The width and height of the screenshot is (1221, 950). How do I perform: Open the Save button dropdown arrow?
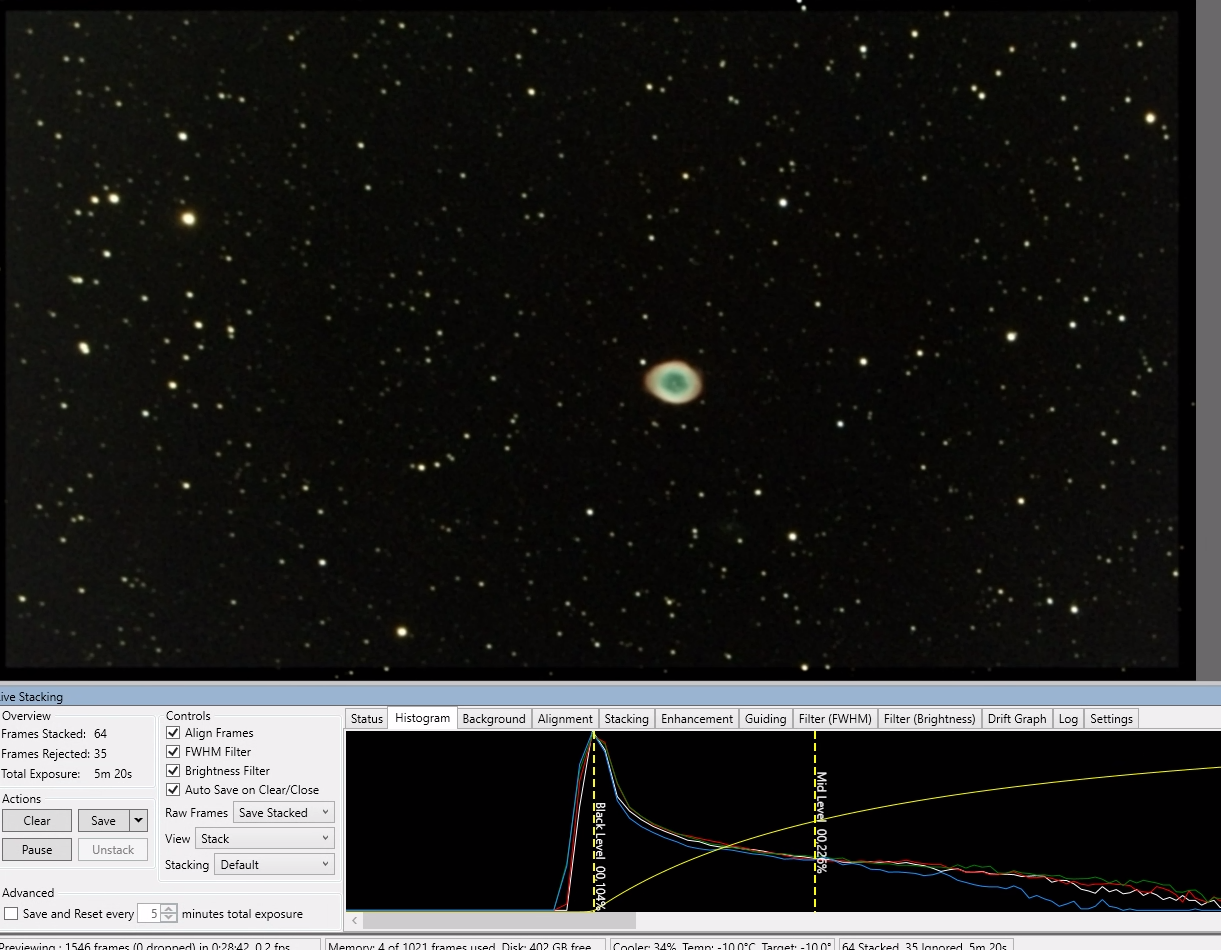139,821
